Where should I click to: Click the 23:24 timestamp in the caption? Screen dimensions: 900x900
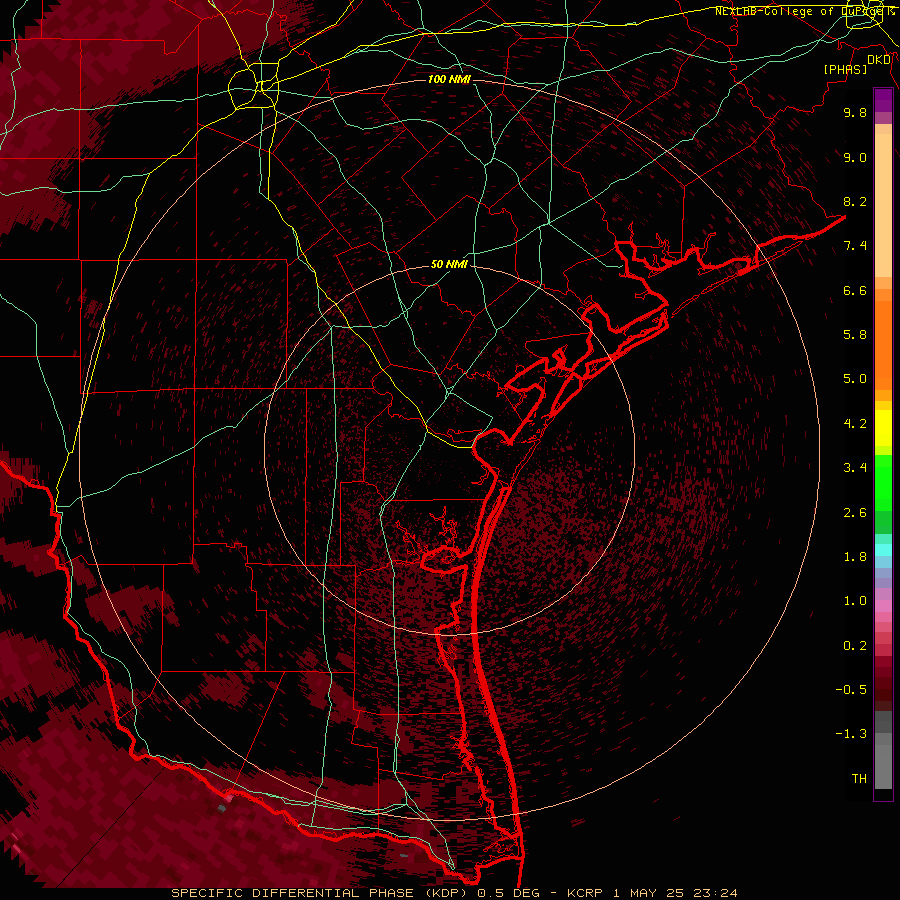[715, 893]
